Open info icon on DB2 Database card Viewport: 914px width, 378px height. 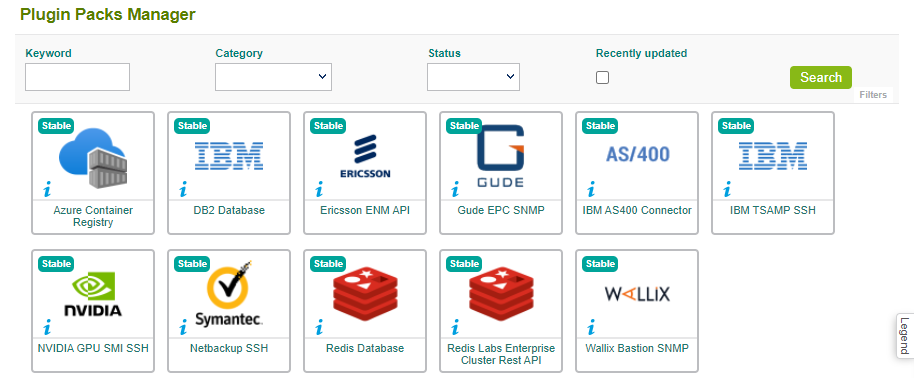[x=184, y=189]
